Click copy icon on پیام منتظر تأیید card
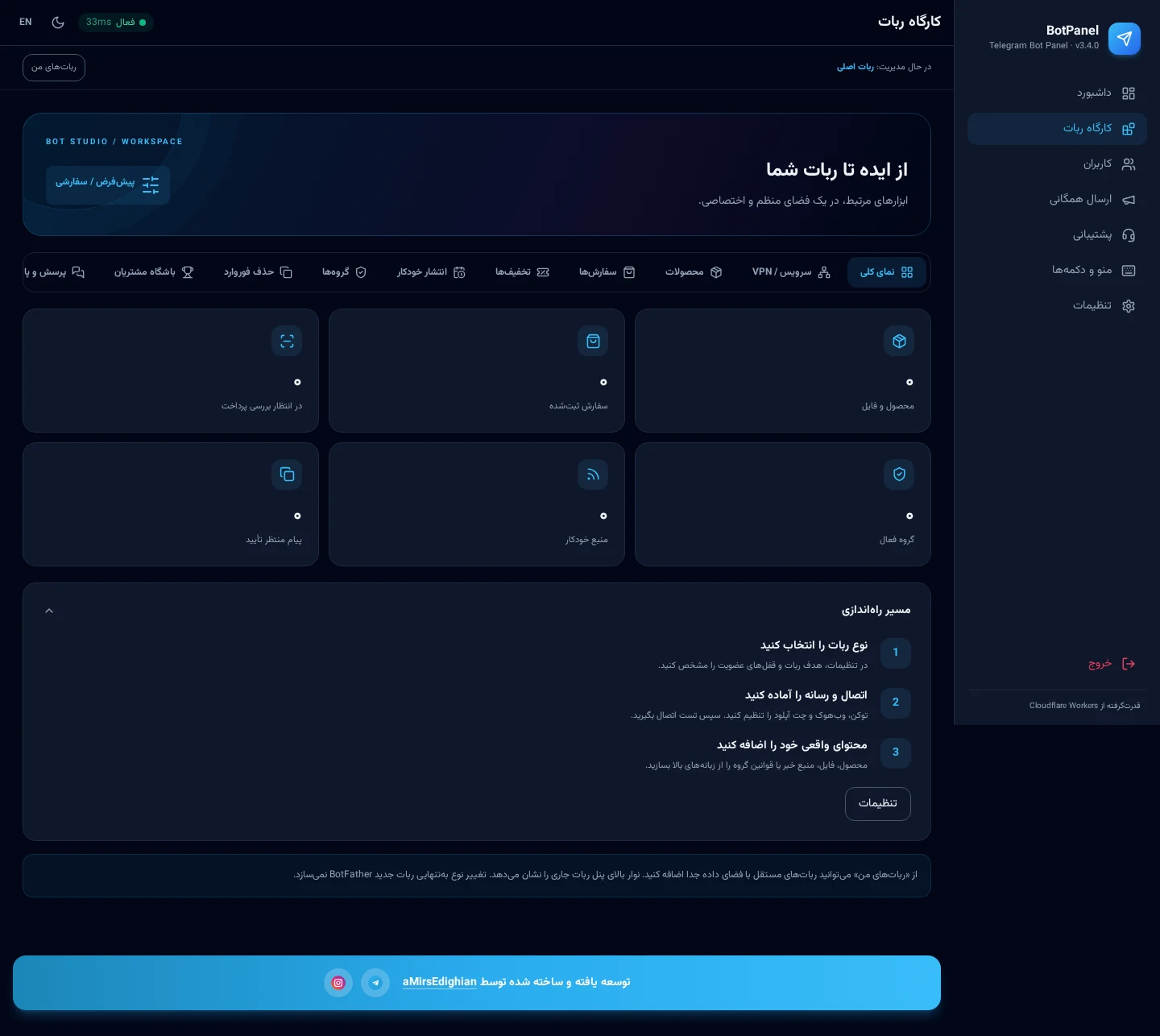1160x1036 pixels. coord(287,474)
